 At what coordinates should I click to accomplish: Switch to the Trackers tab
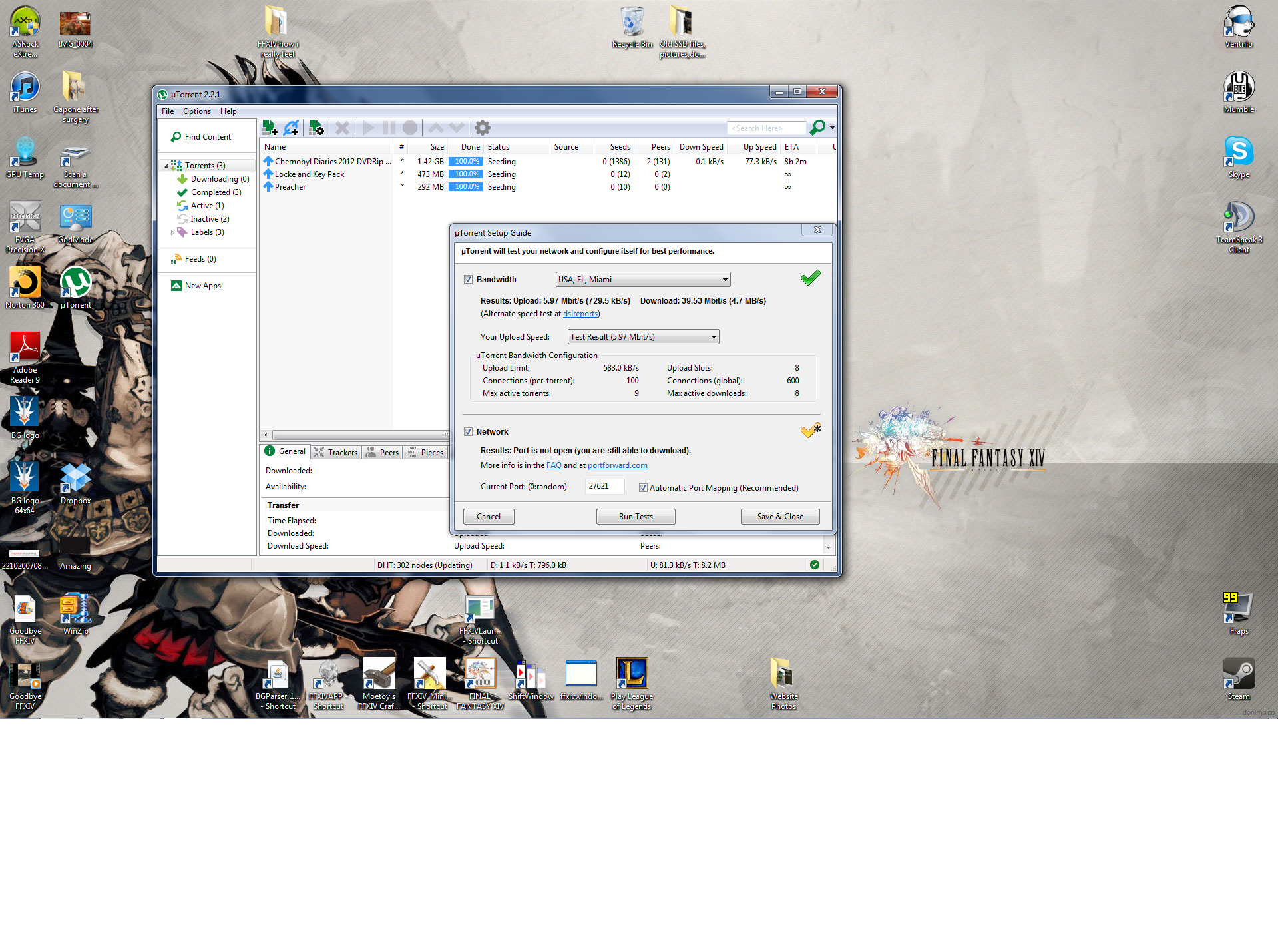click(336, 453)
